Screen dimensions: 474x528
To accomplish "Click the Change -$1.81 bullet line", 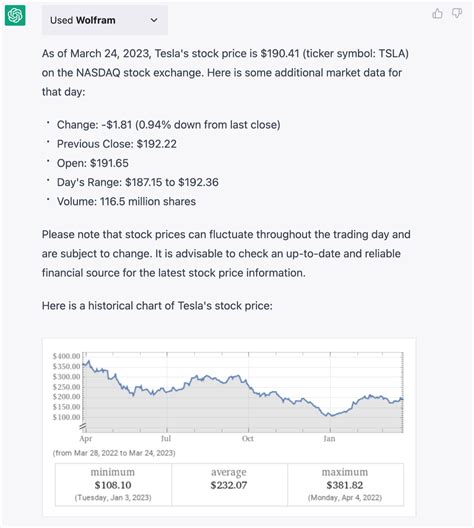I will click(x=168, y=125).
